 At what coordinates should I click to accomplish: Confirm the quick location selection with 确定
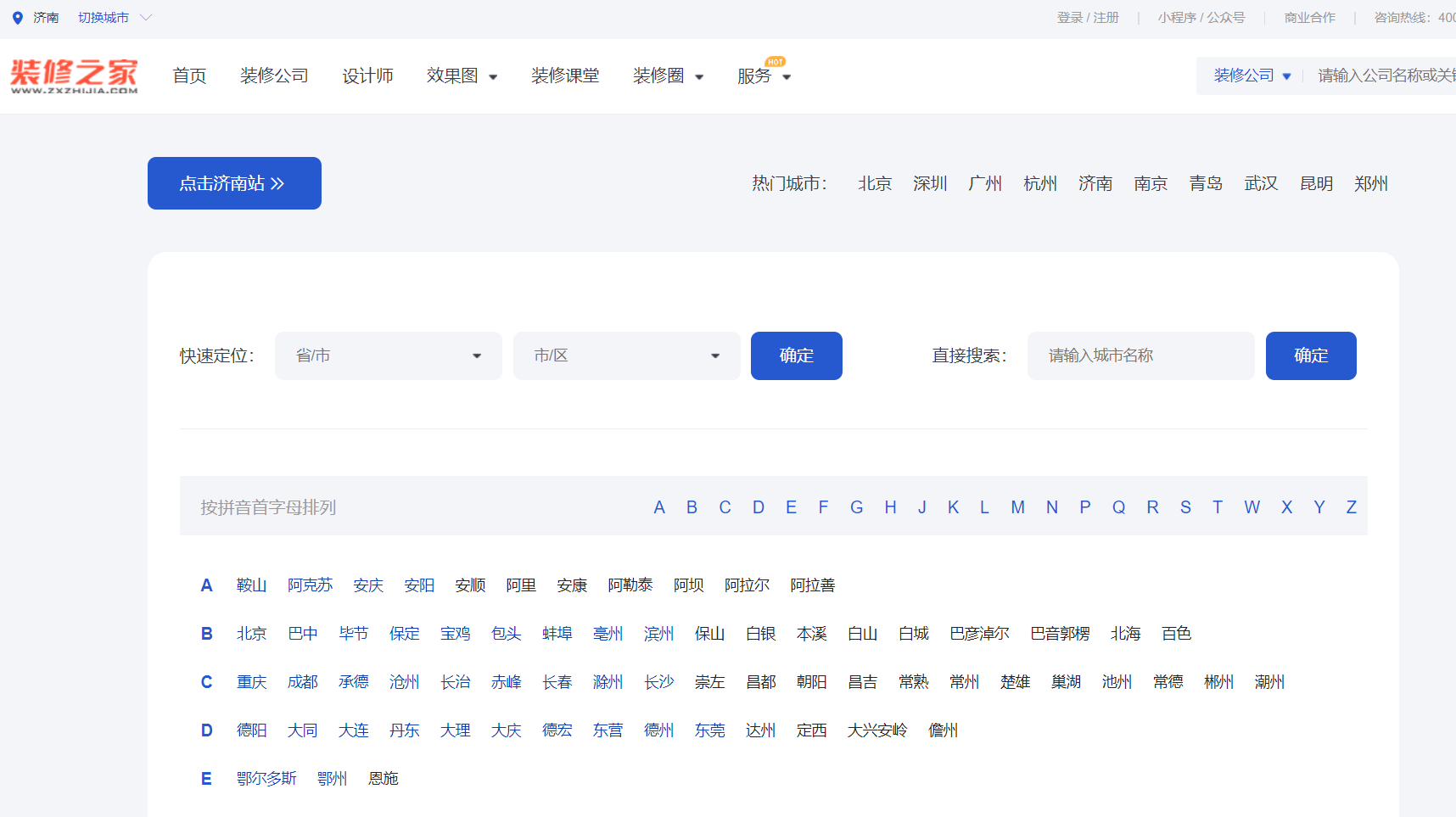[x=796, y=355]
